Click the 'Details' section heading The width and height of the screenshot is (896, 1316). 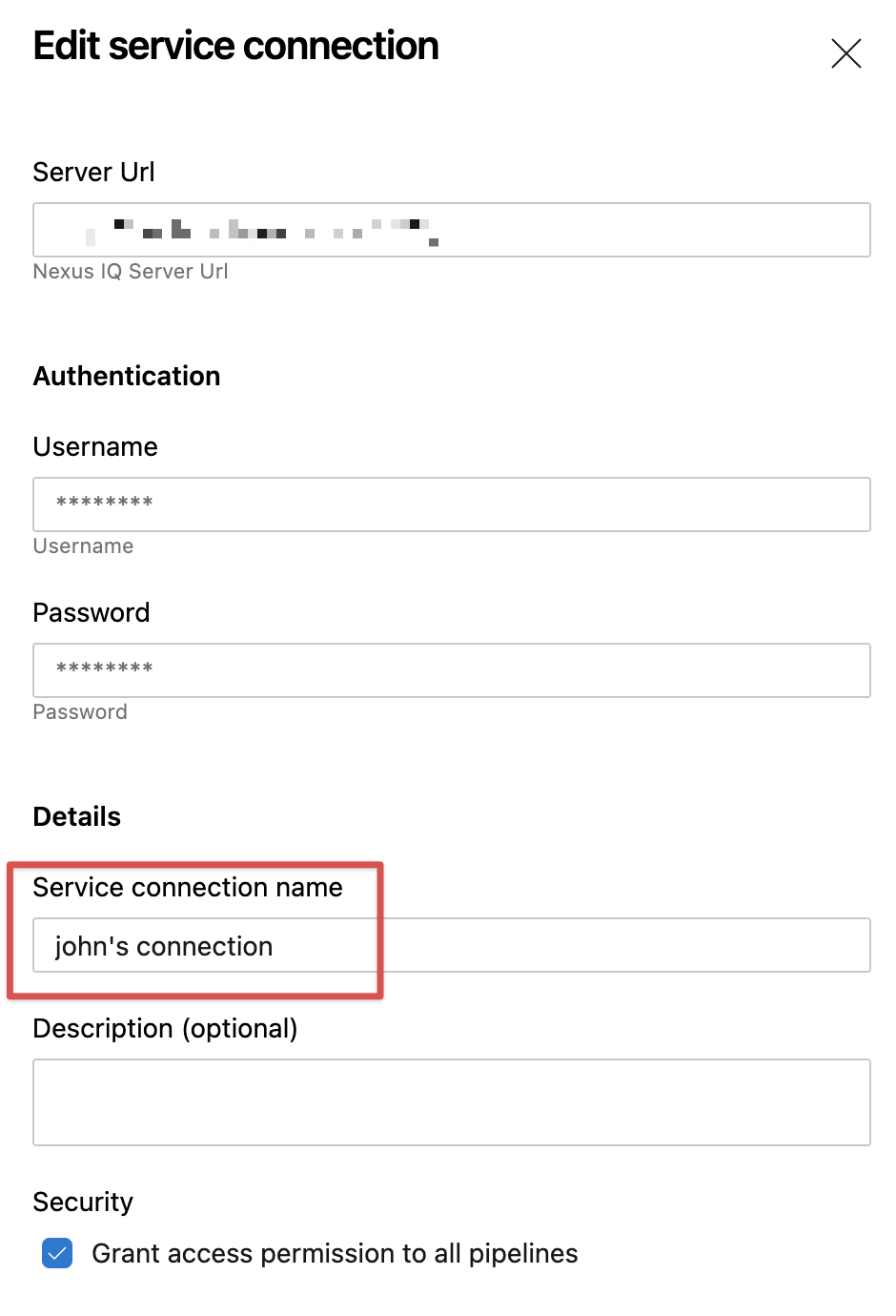(x=77, y=816)
